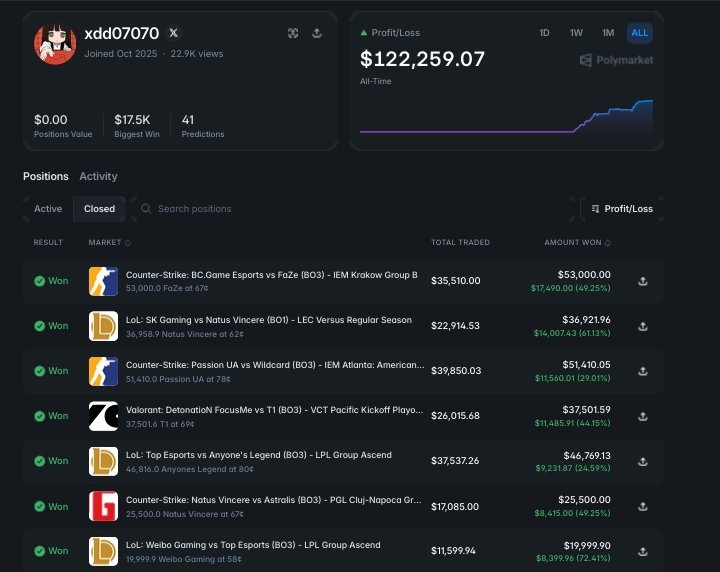The height and width of the screenshot is (572, 720).
Task: Click the xdd07070 username heading
Action: click(122, 34)
